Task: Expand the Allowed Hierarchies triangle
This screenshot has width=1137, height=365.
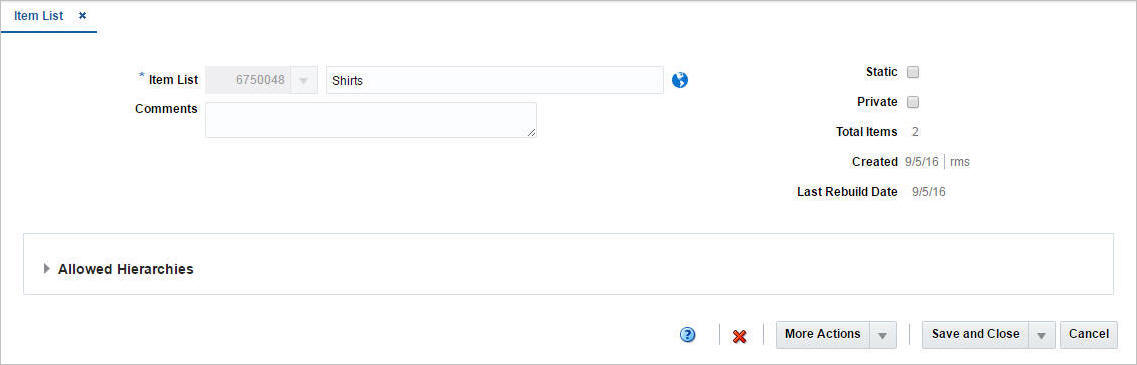Action: pyautogui.click(x=47, y=268)
